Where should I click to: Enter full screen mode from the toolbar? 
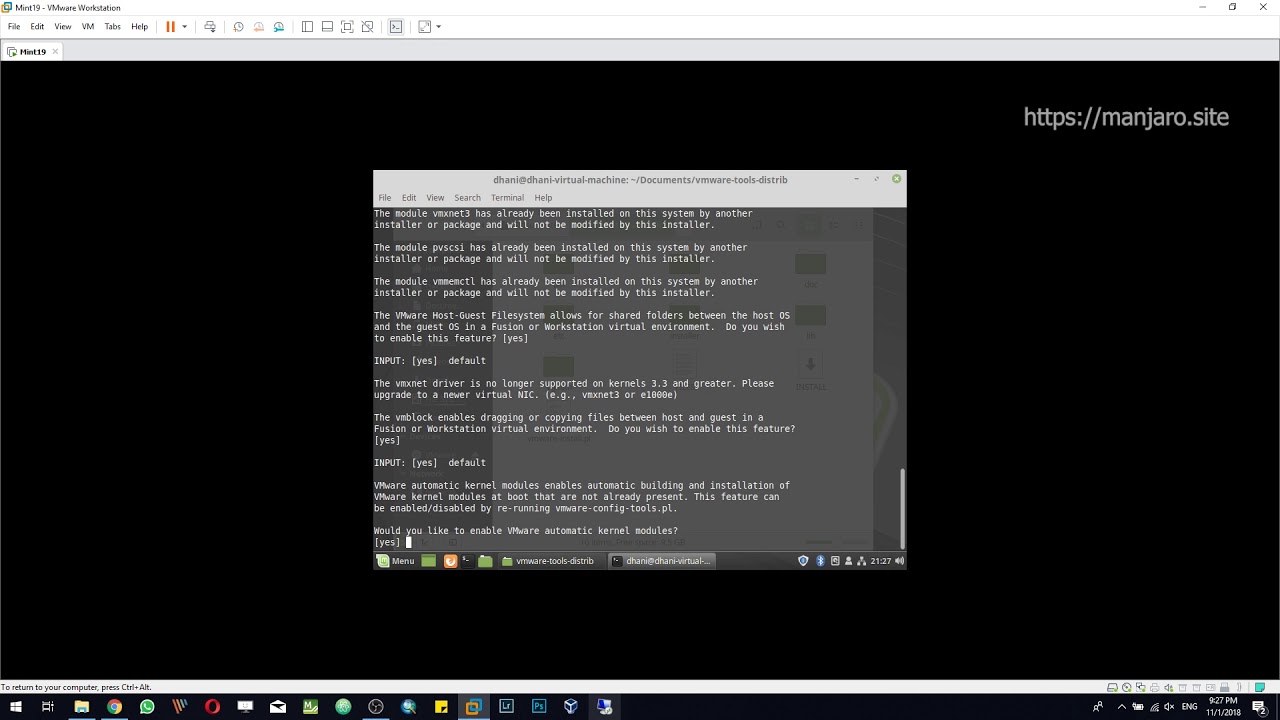click(x=347, y=27)
